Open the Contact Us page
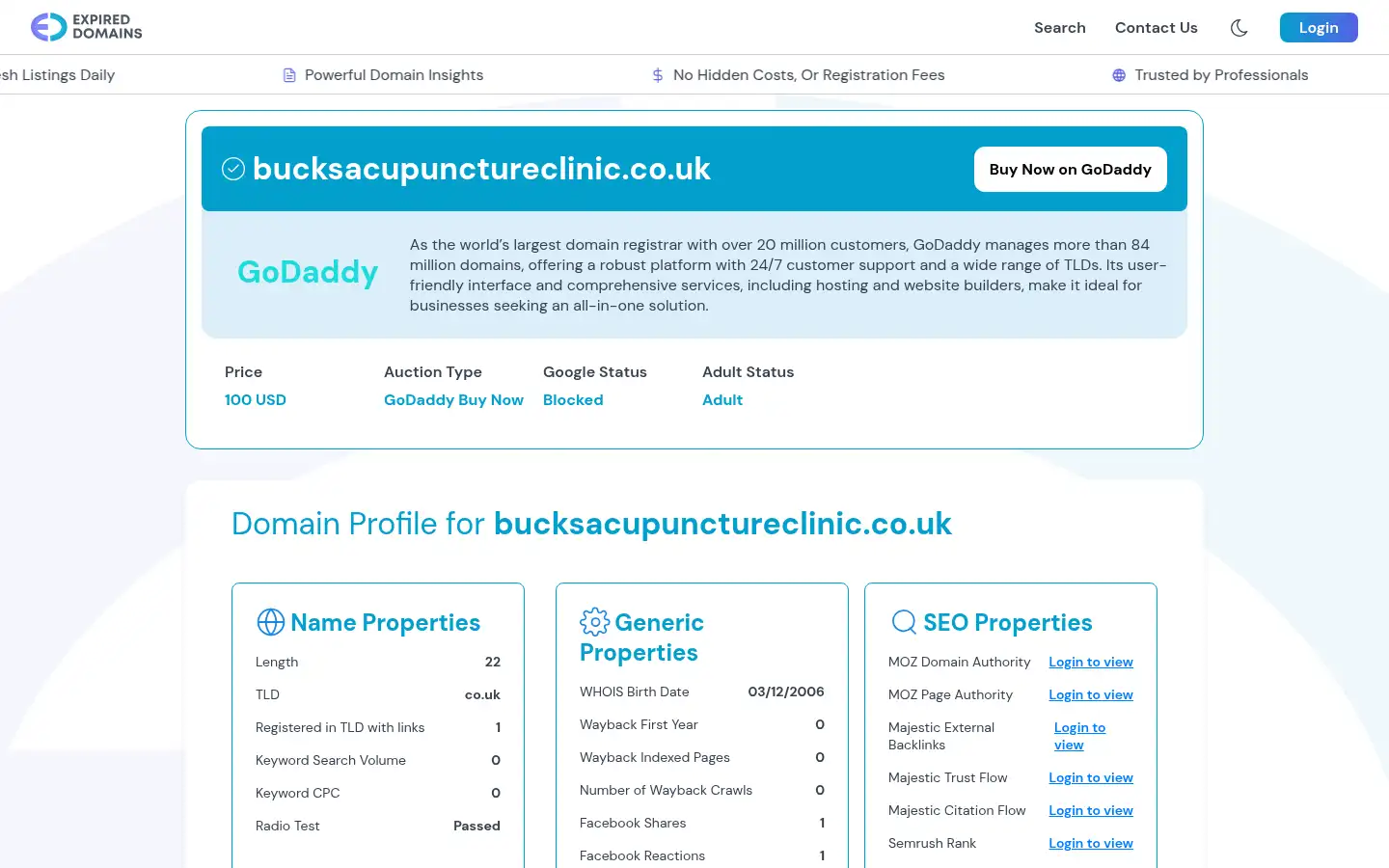Viewport: 1389px width, 868px height. [1157, 28]
